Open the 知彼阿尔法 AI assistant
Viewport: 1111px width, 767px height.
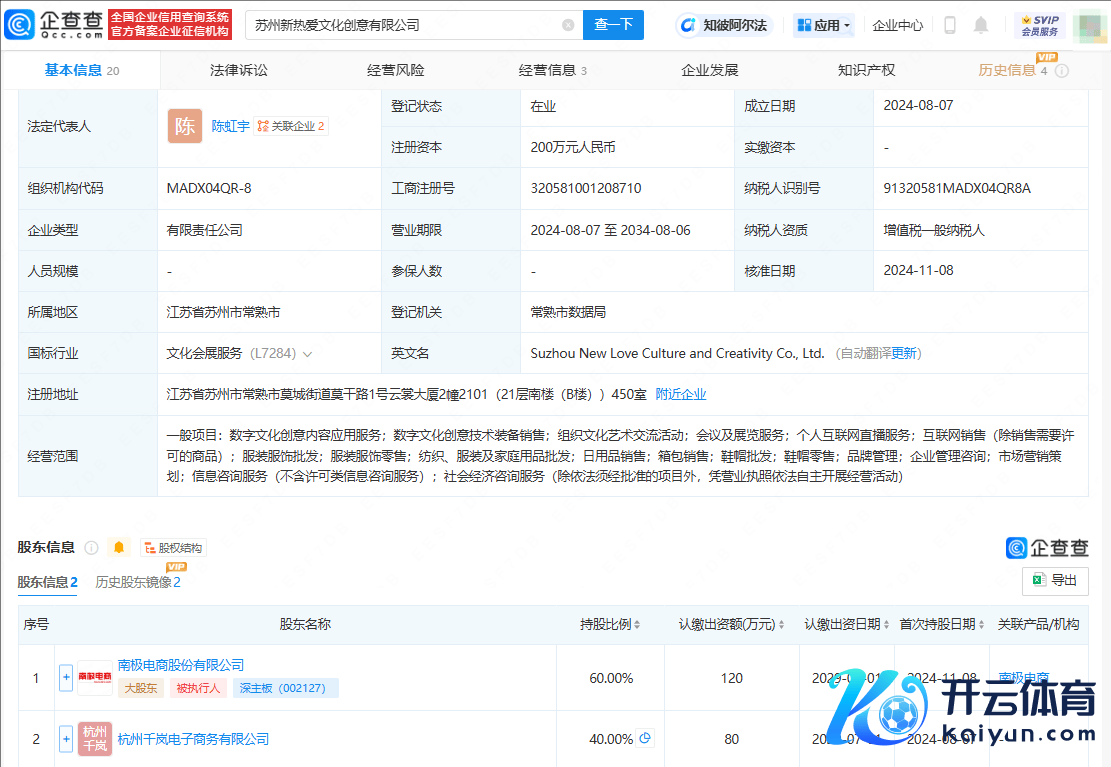723,25
